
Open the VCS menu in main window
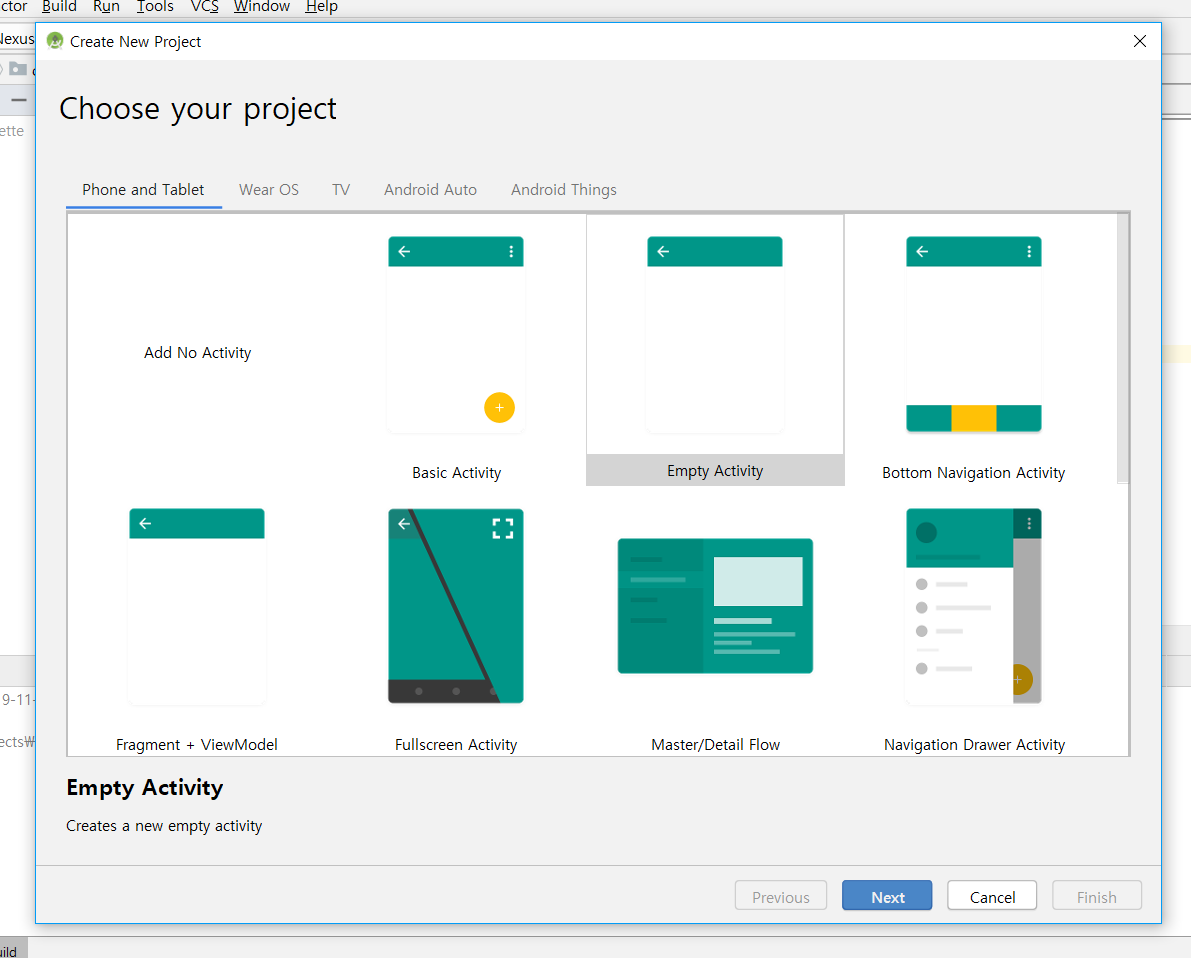point(204,6)
